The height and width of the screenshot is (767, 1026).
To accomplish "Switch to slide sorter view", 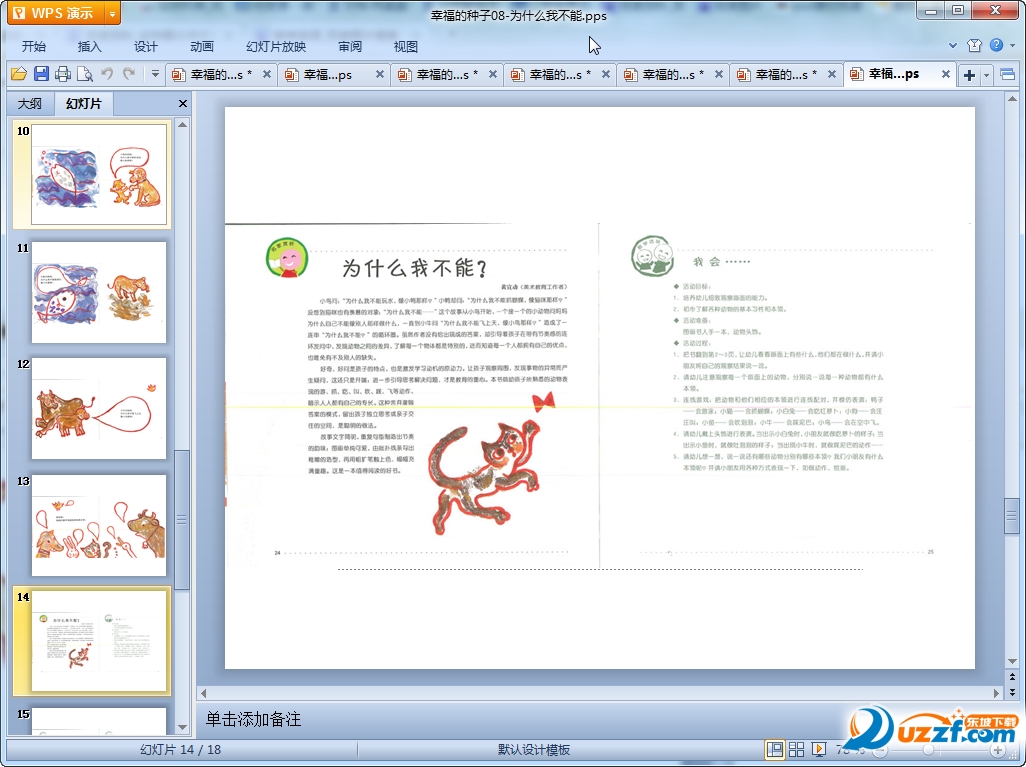I will point(796,749).
